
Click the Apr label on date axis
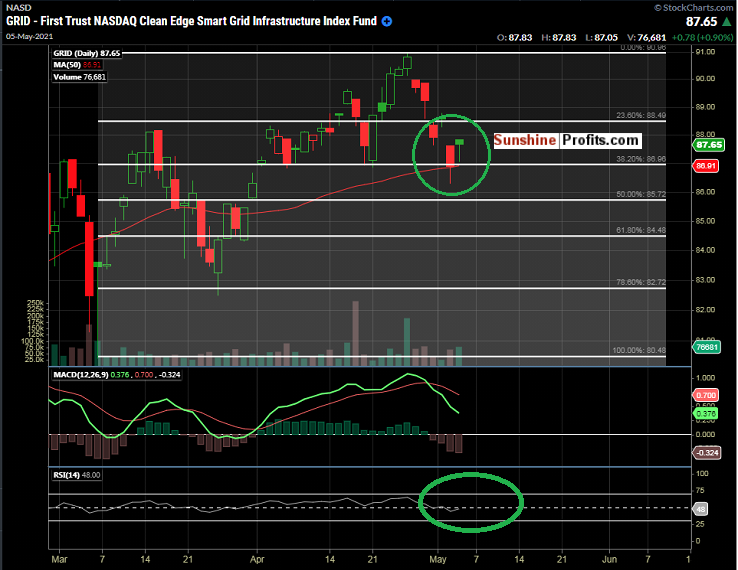tap(257, 559)
